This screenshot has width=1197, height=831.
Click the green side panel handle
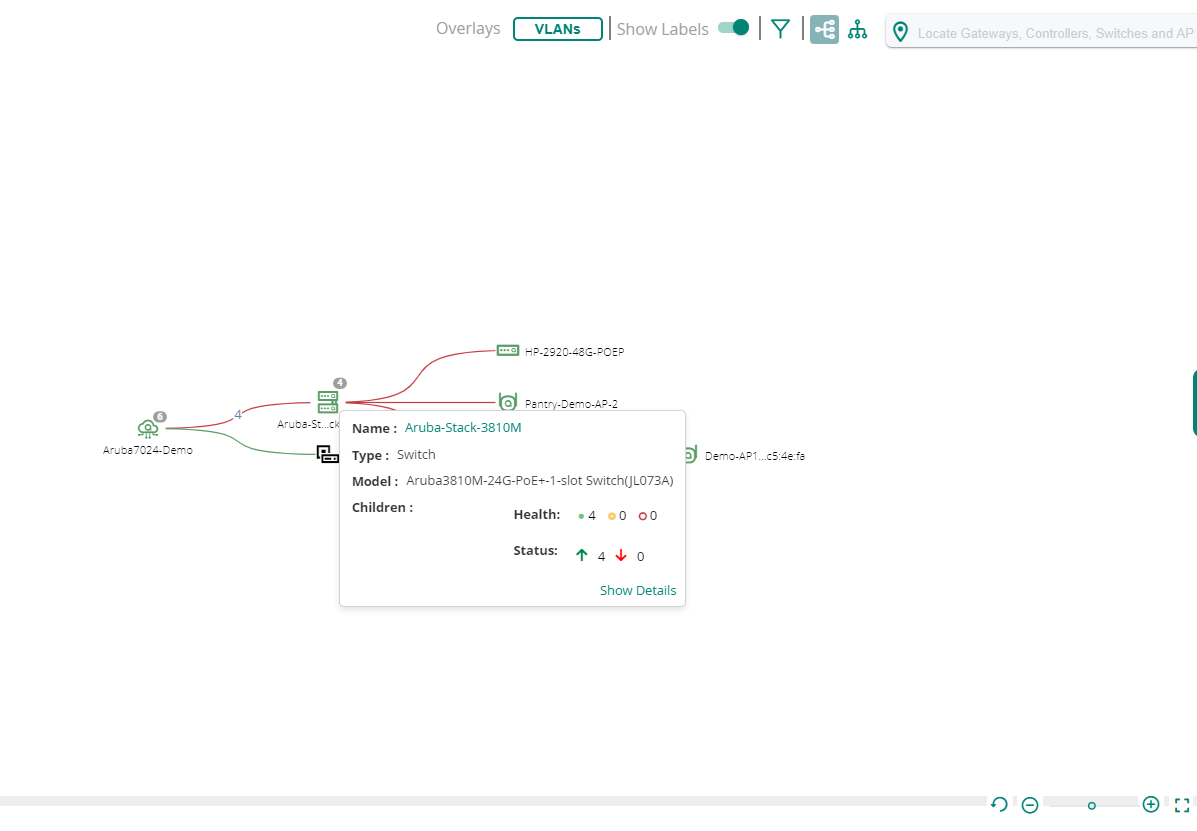[1194, 403]
